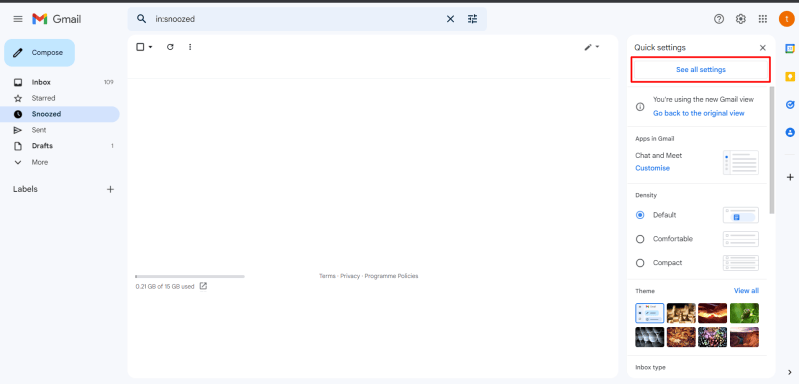Screen dimensions: 799x384
Task: Open the Terms link
Action: 327,276
